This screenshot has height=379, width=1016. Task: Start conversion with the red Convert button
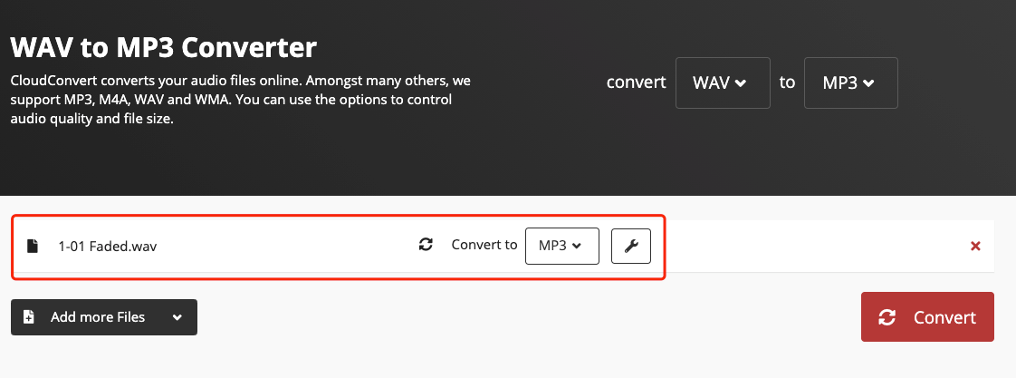[x=927, y=317]
